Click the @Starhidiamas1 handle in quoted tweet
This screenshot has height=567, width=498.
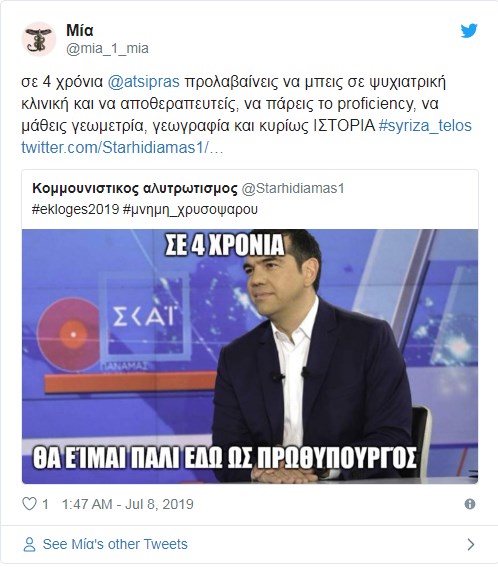coord(293,188)
